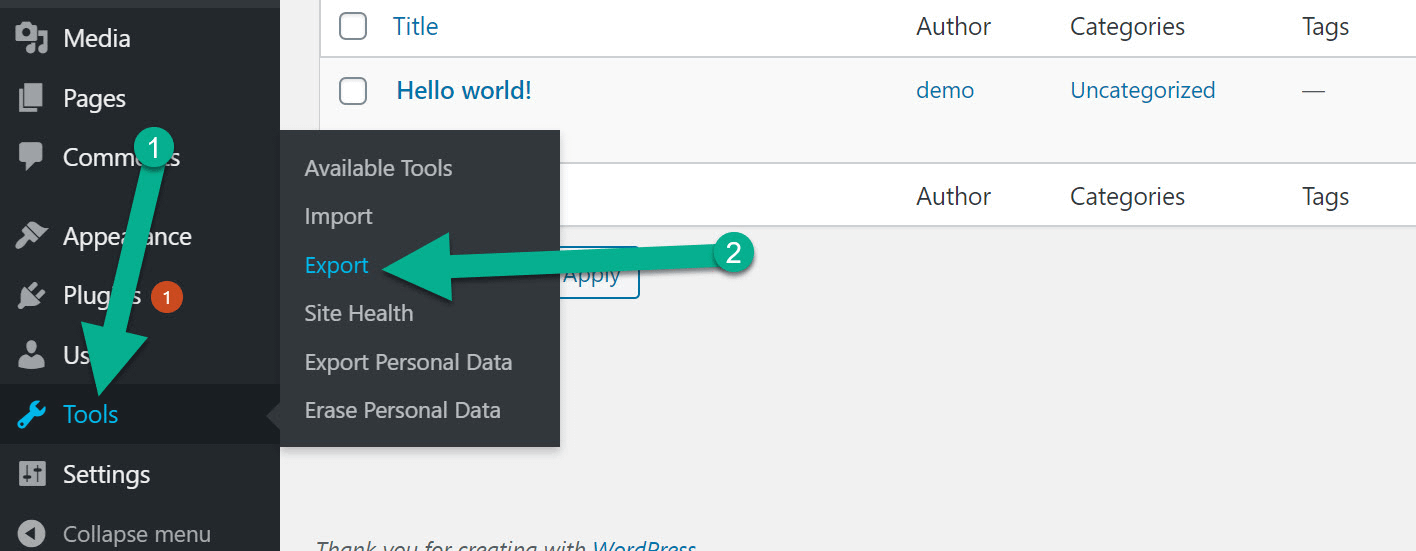The height and width of the screenshot is (551, 1416).
Task: Filter posts by Uncategorized category link
Action: pos(1142,91)
